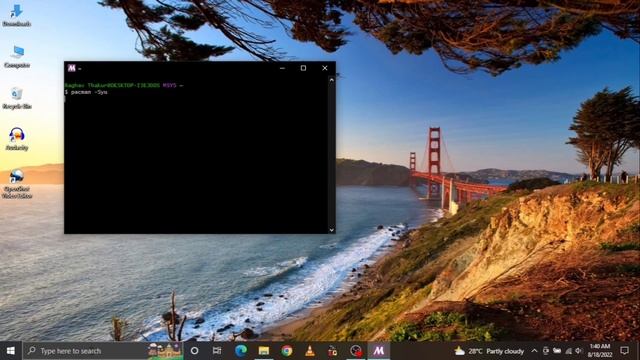Close the MSYS2 terminal window
Image resolution: width=640 pixels, height=360 pixels.
[x=325, y=68]
